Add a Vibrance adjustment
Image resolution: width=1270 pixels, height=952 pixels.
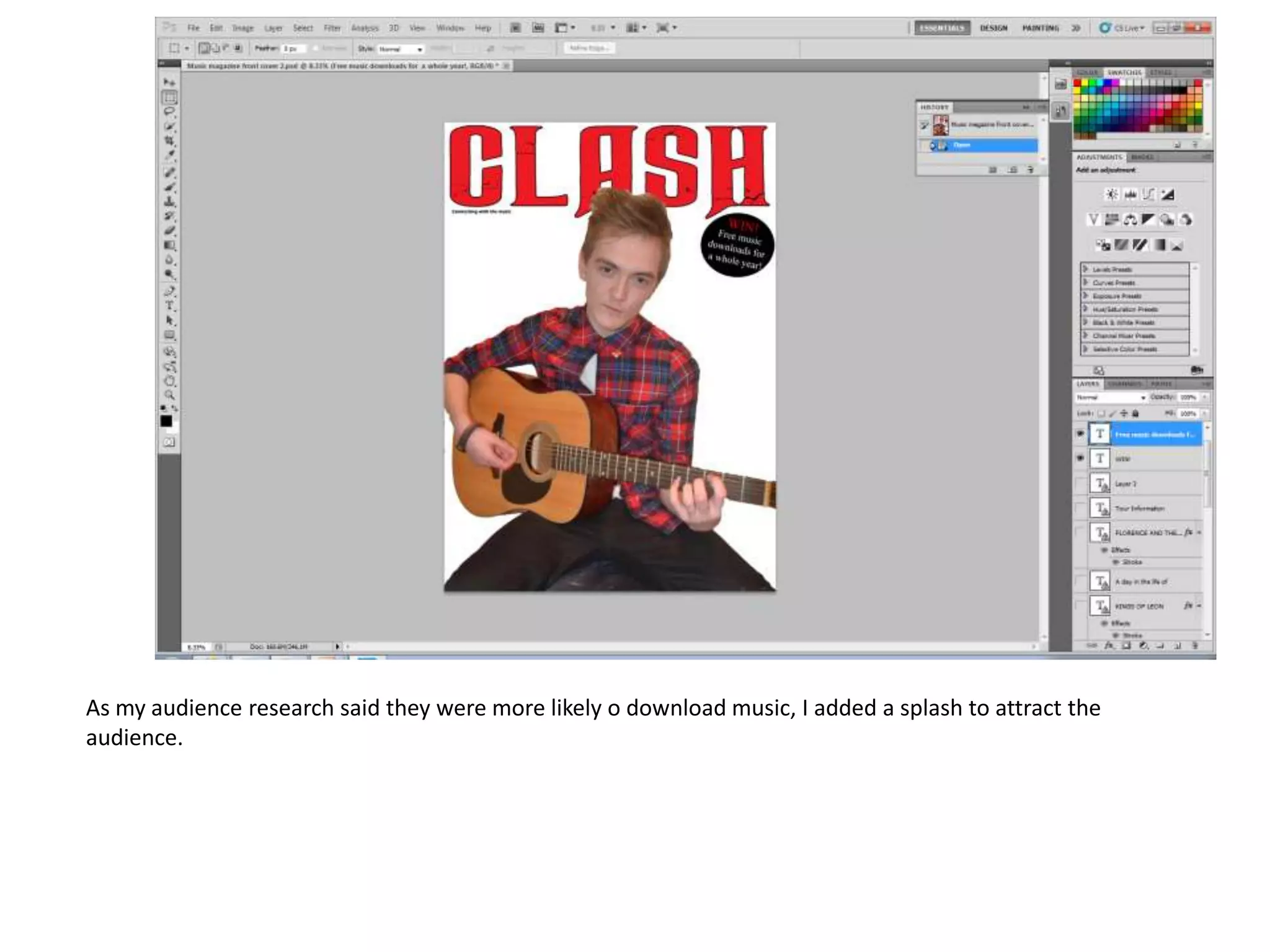pyautogui.click(x=1093, y=219)
